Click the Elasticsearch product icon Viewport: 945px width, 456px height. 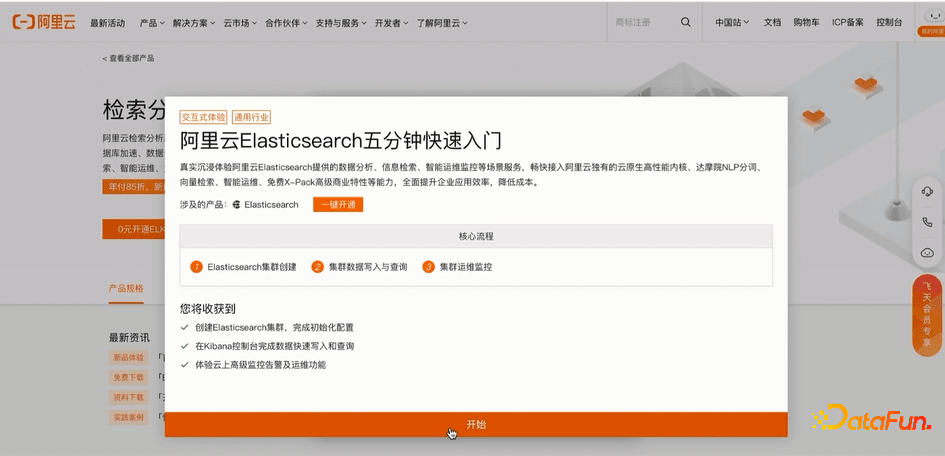pyautogui.click(x=236, y=205)
